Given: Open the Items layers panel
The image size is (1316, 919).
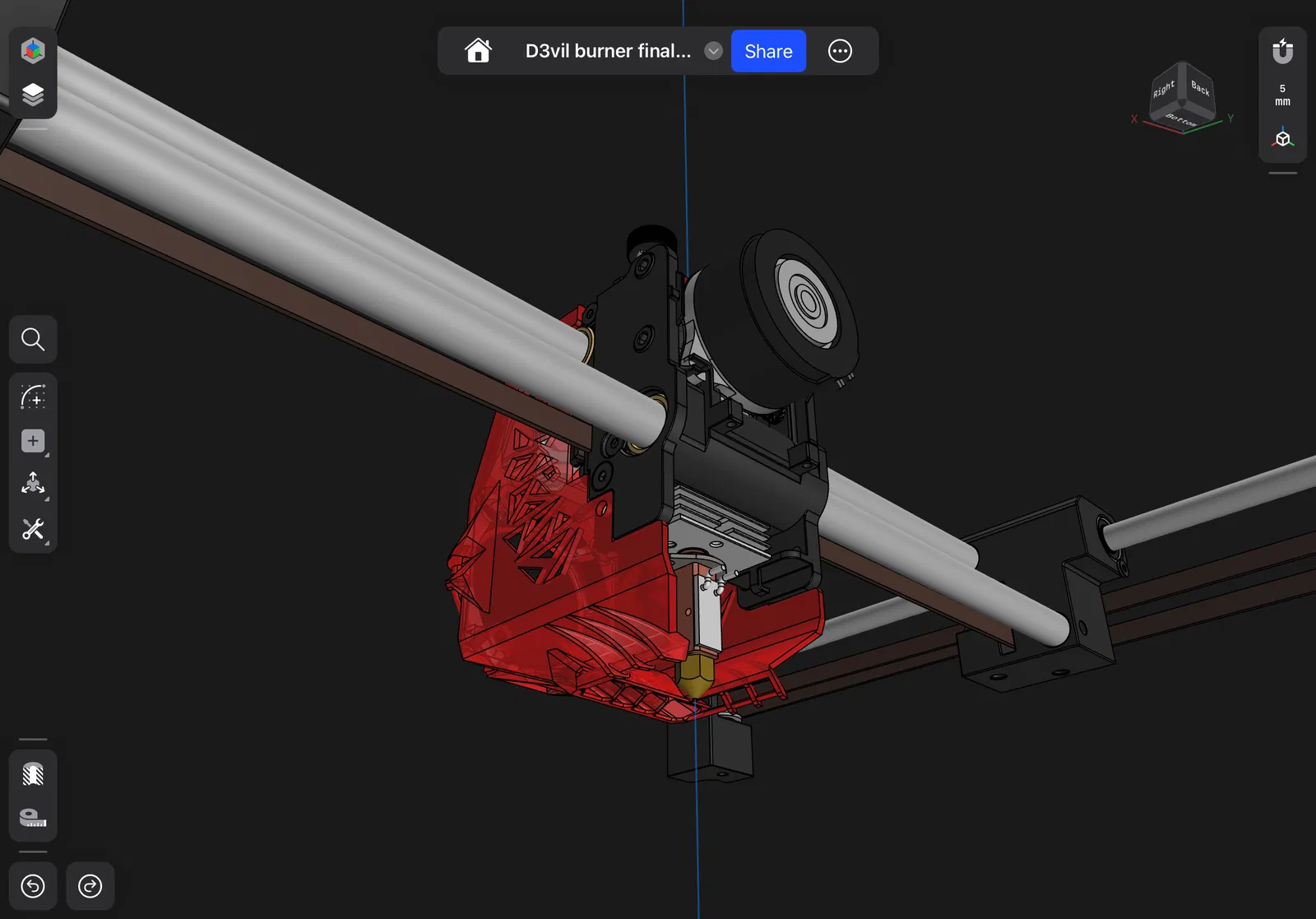Looking at the screenshot, I should click(x=33, y=95).
